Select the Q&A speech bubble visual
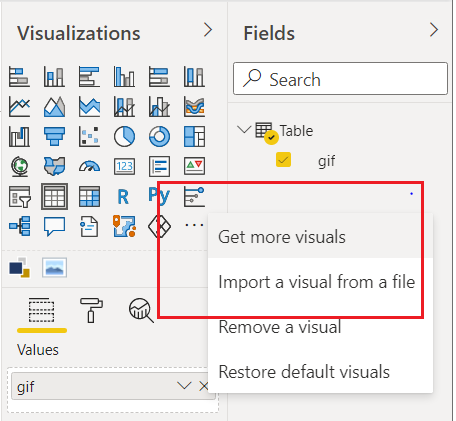 (x=54, y=226)
